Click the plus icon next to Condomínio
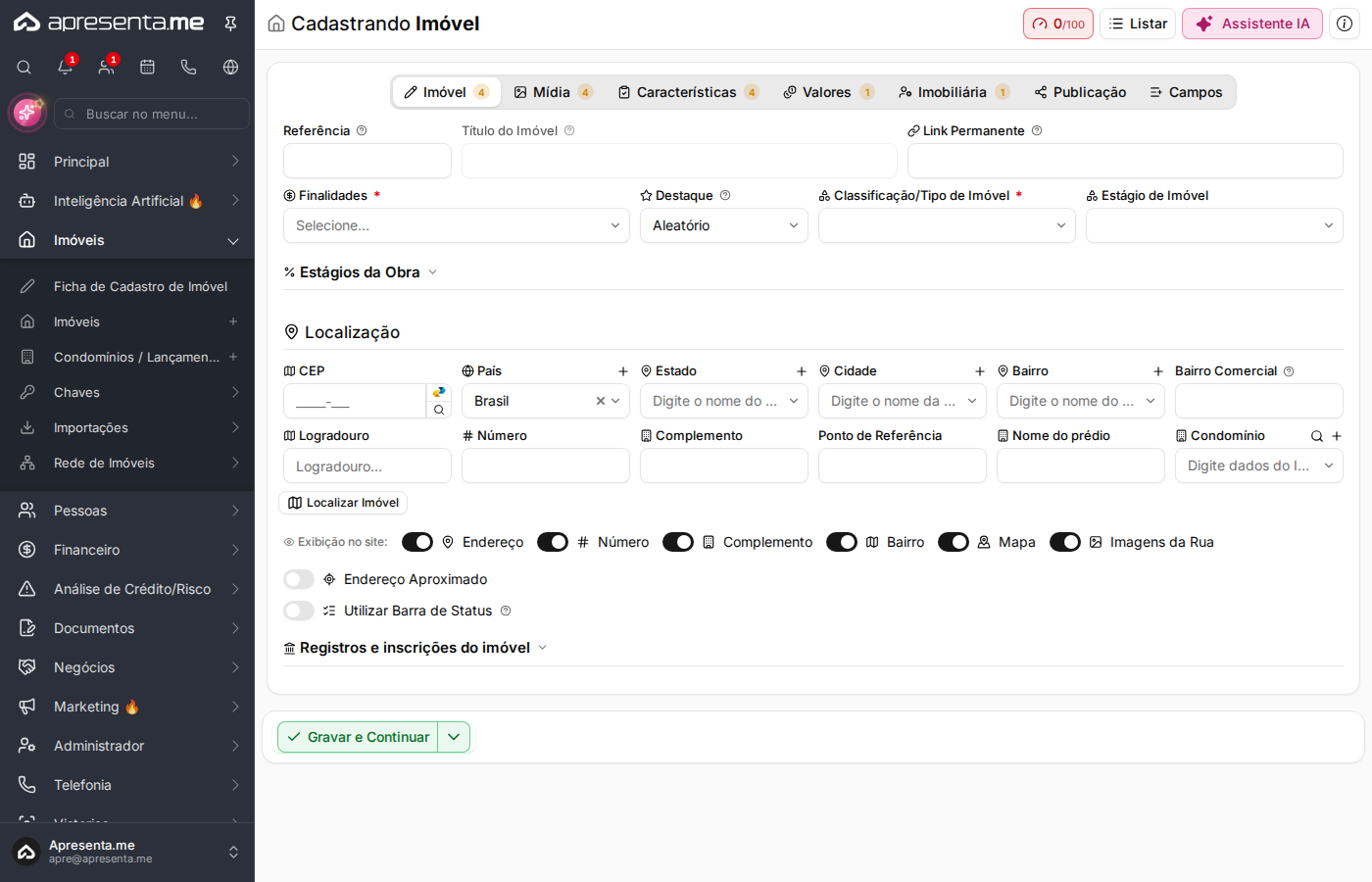This screenshot has width=1372, height=882. pyautogui.click(x=1337, y=436)
